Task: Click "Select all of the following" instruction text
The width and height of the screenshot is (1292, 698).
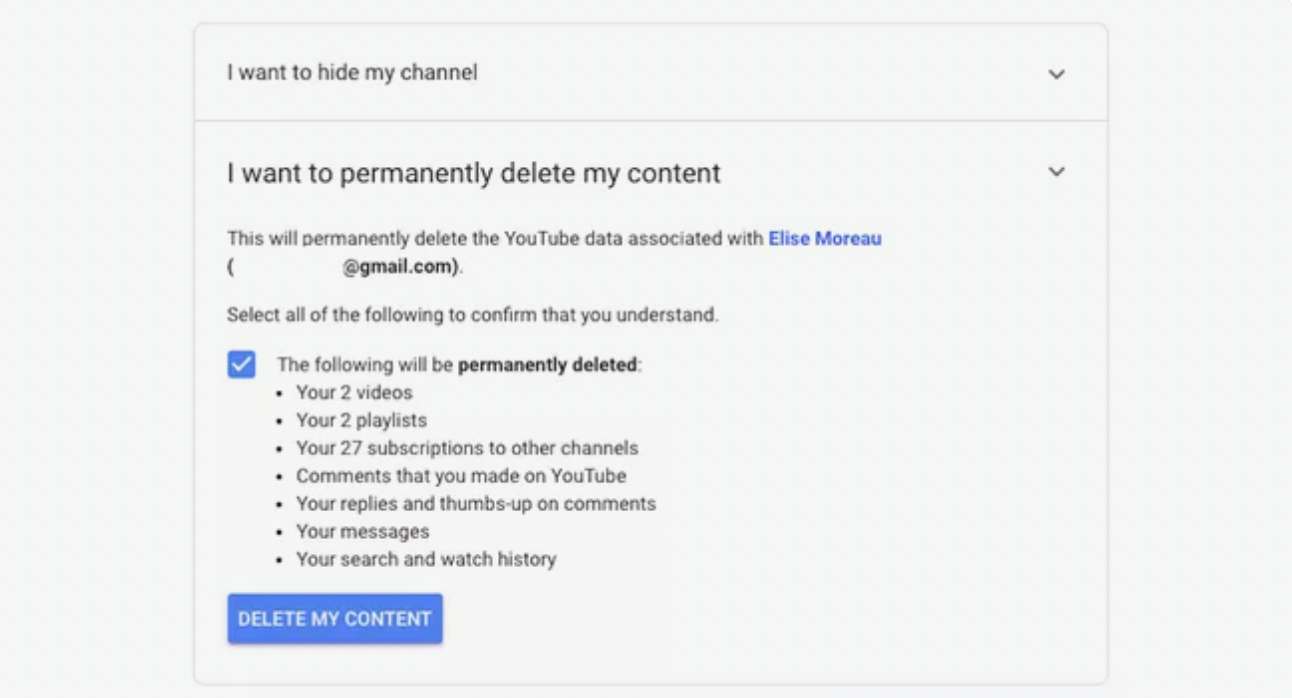Action: coord(472,315)
